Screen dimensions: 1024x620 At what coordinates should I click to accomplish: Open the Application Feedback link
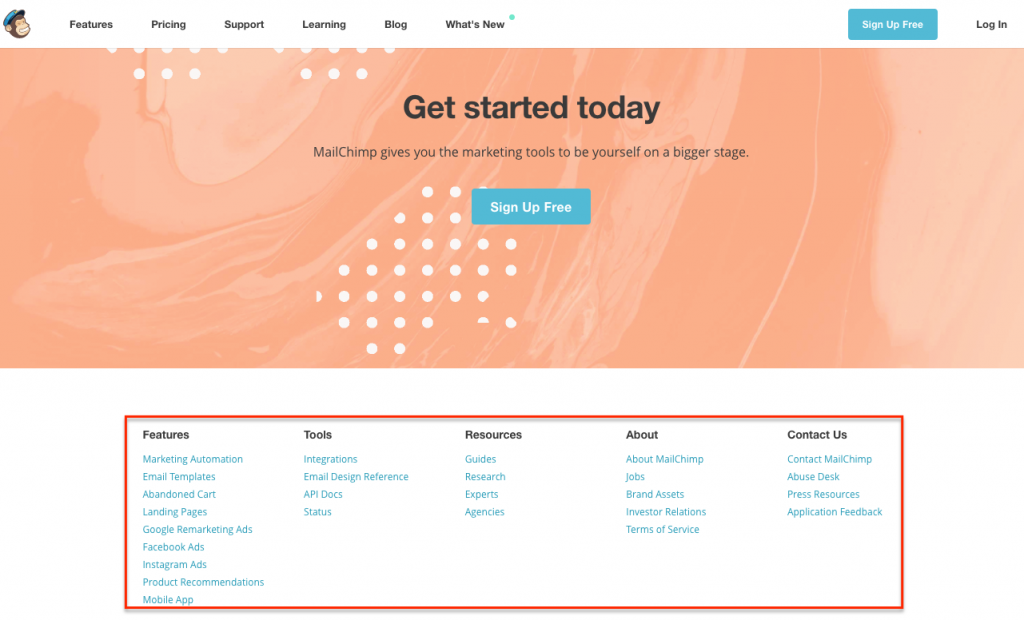click(x=835, y=512)
